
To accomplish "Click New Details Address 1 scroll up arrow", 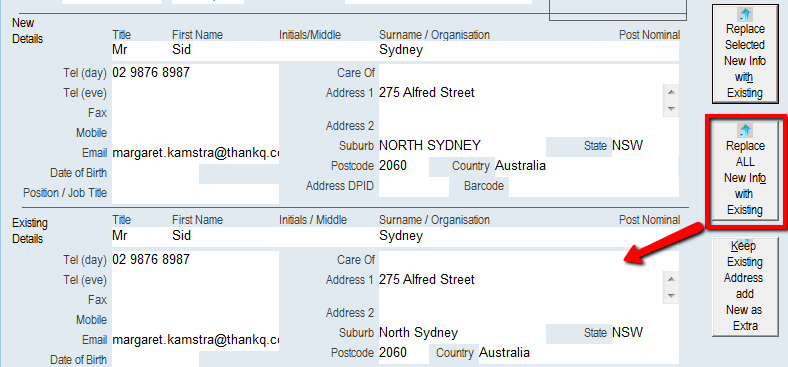I will point(671,92).
